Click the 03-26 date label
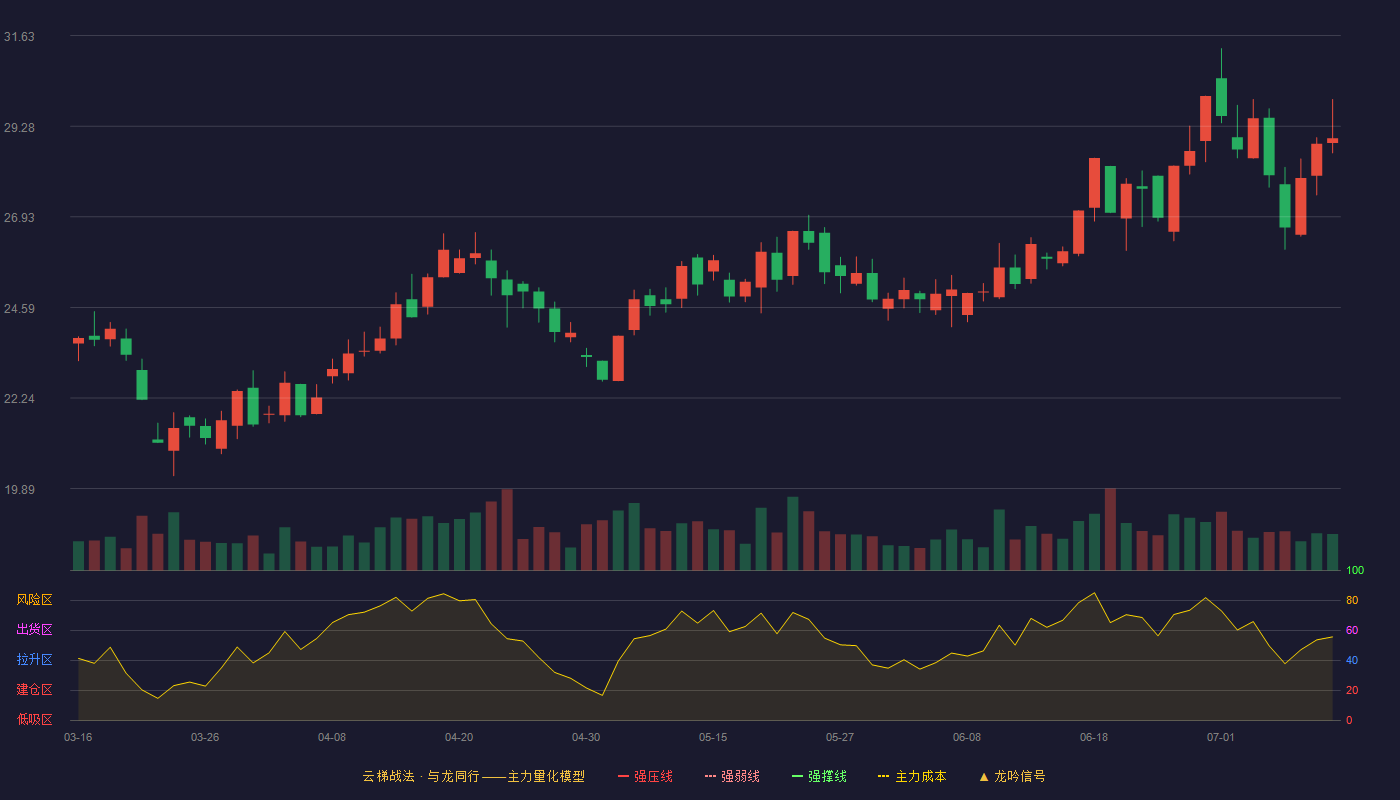Viewport: 1400px width, 800px height. tap(205, 737)
